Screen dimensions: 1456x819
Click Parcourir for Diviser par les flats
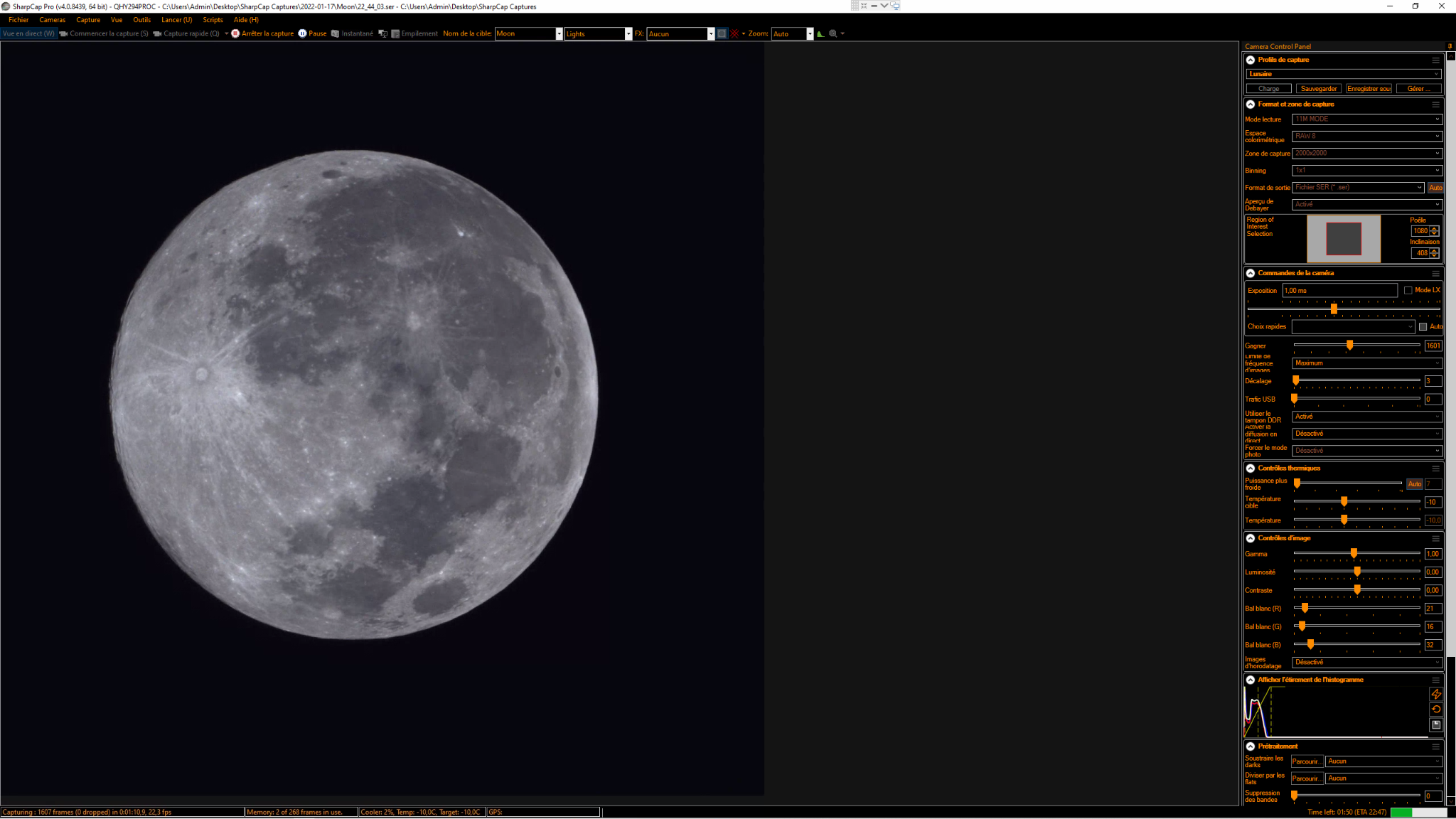1307,778
